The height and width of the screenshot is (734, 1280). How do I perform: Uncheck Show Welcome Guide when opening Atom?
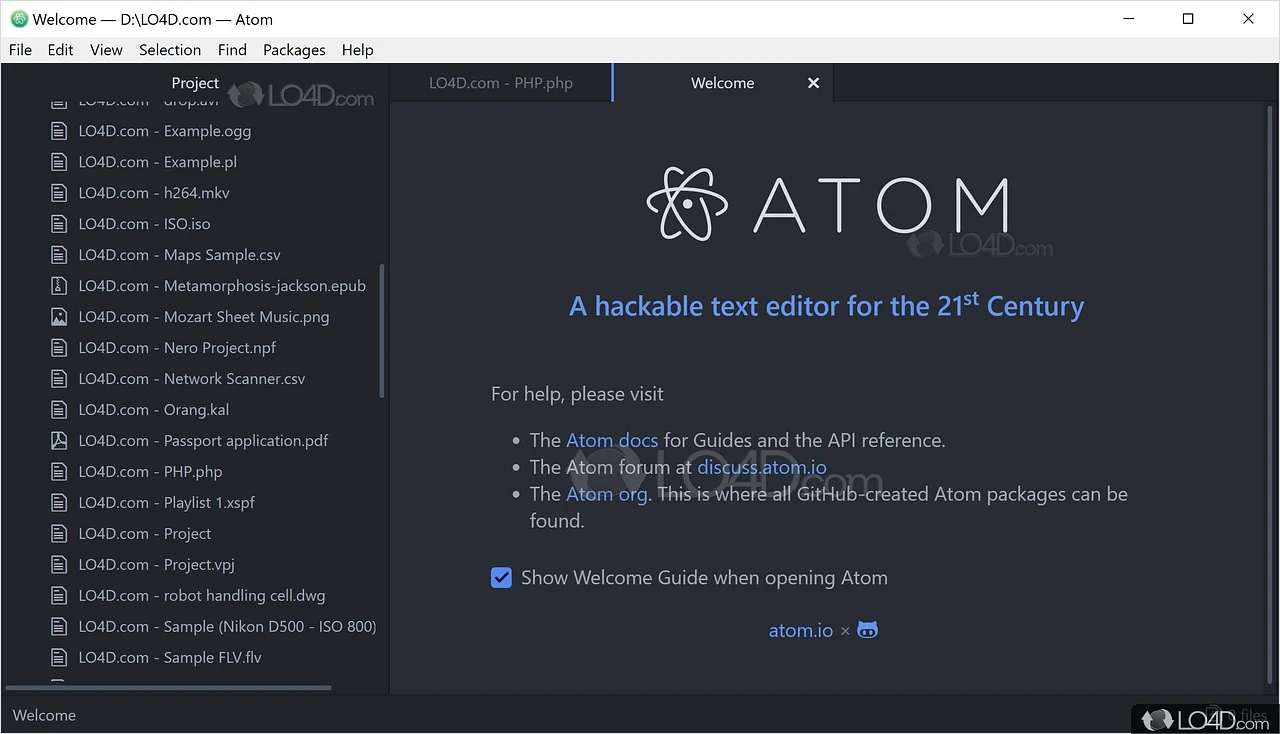[501, 577]
